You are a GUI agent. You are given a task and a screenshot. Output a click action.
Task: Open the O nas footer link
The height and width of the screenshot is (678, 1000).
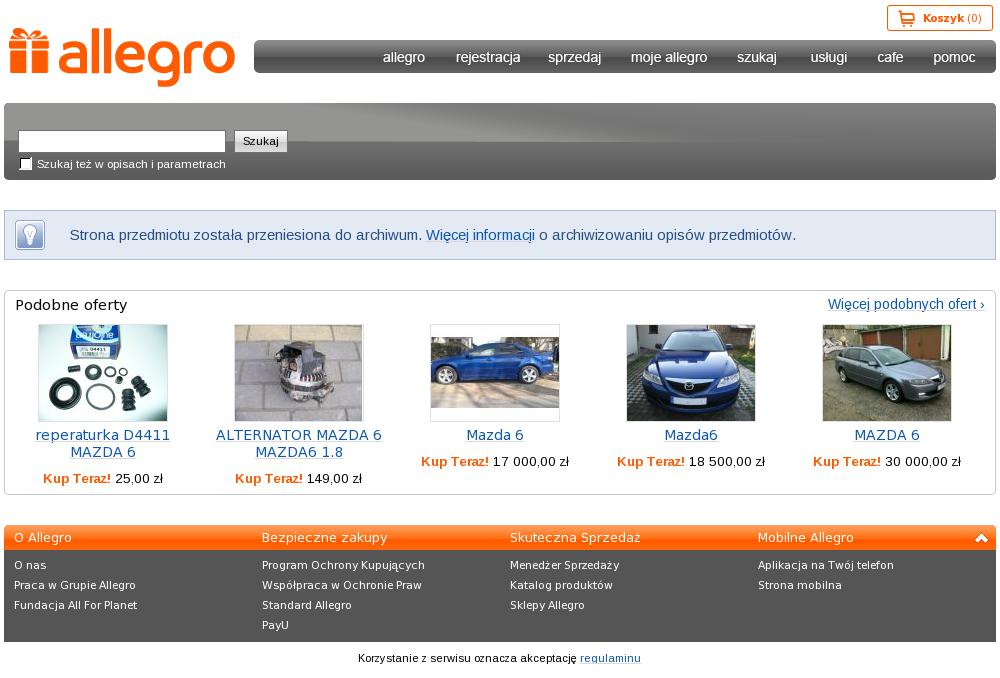[30, 565]
